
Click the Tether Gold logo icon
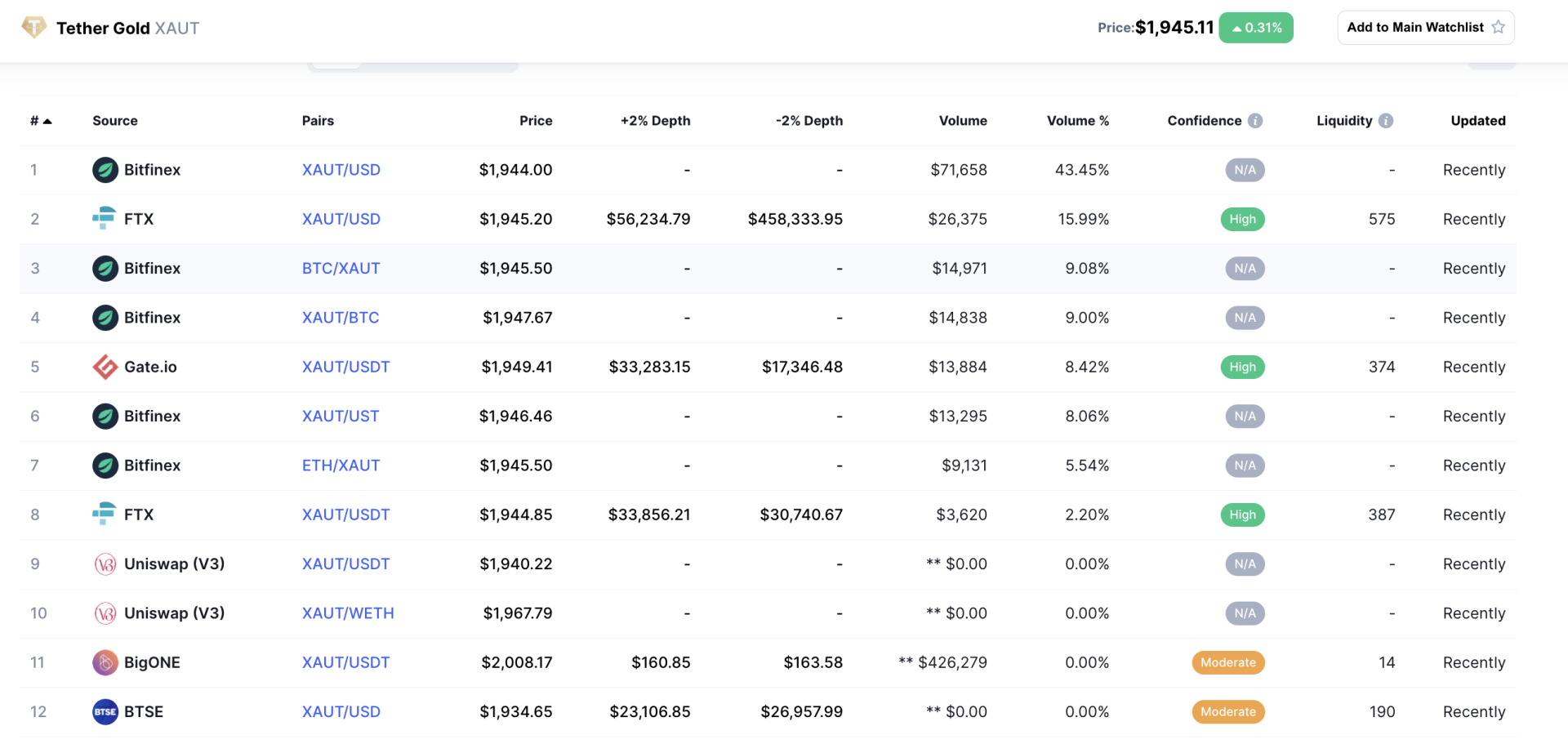33,27
